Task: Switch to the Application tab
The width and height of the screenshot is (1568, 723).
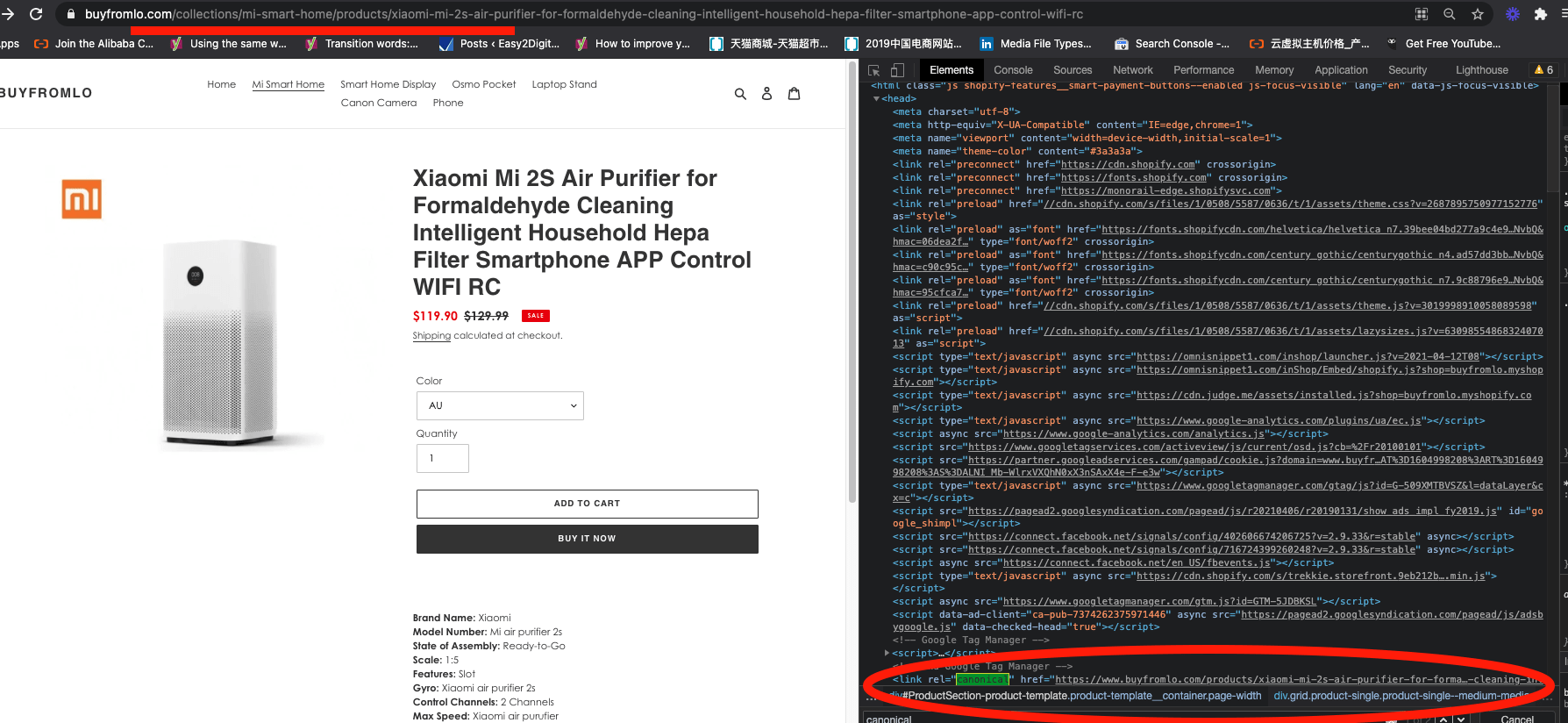Action: 1341,70
